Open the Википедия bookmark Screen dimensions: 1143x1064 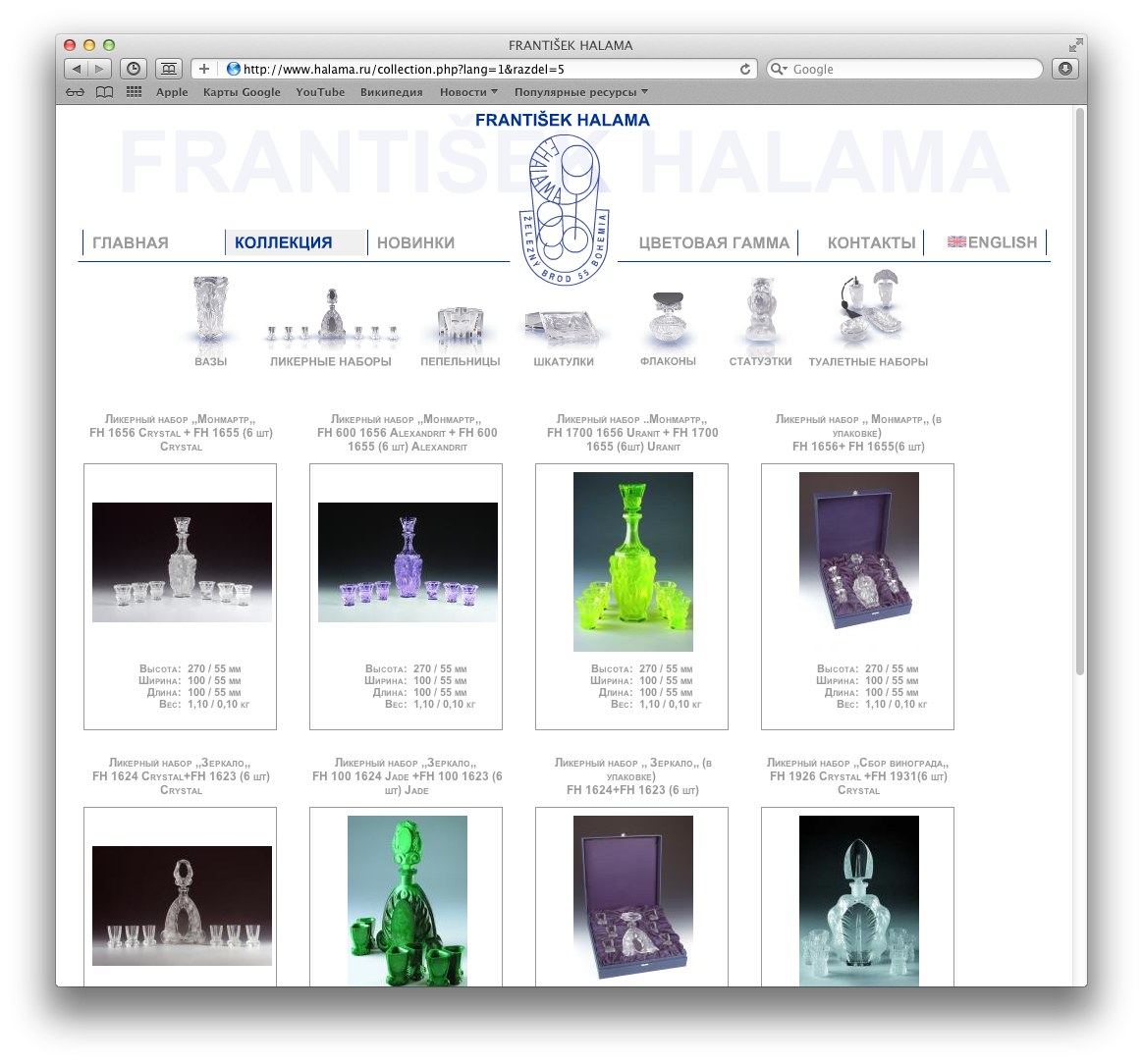coord(392,92)
